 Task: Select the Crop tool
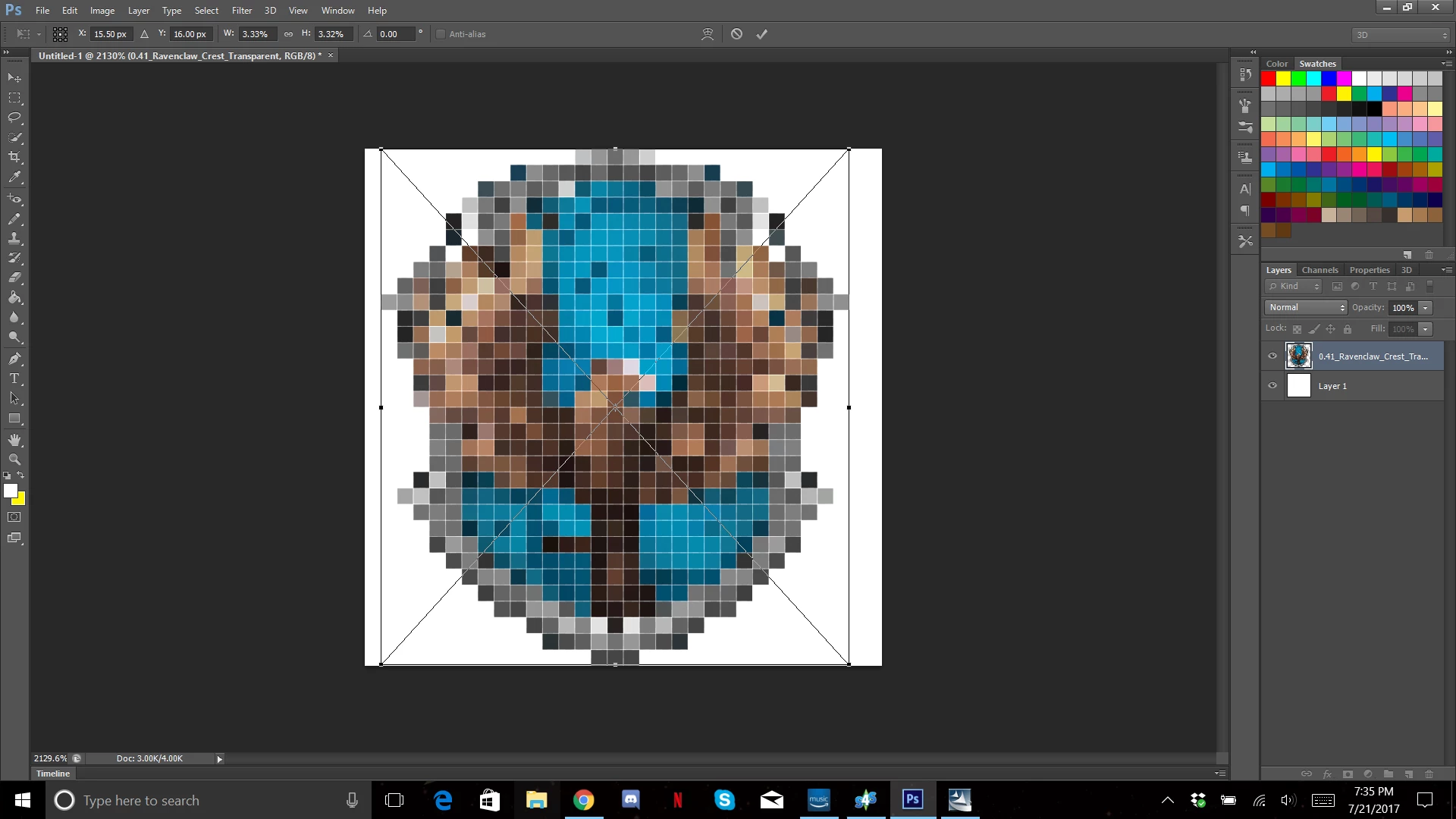(x=14, y=157)
